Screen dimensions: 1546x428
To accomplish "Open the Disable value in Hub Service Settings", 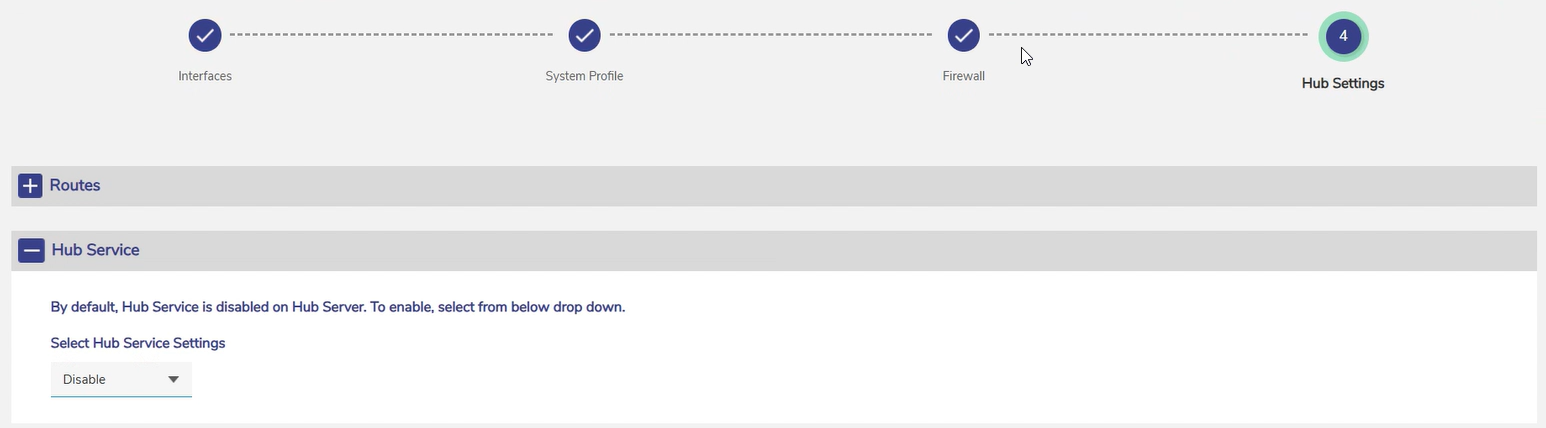I will [85, 380].
